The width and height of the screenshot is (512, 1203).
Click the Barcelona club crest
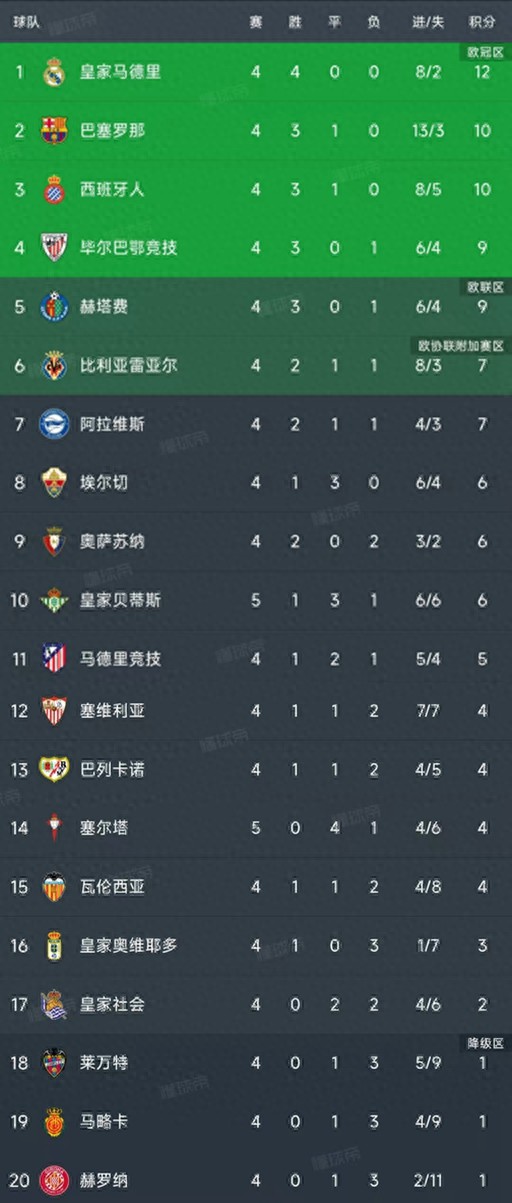(54, 130)
